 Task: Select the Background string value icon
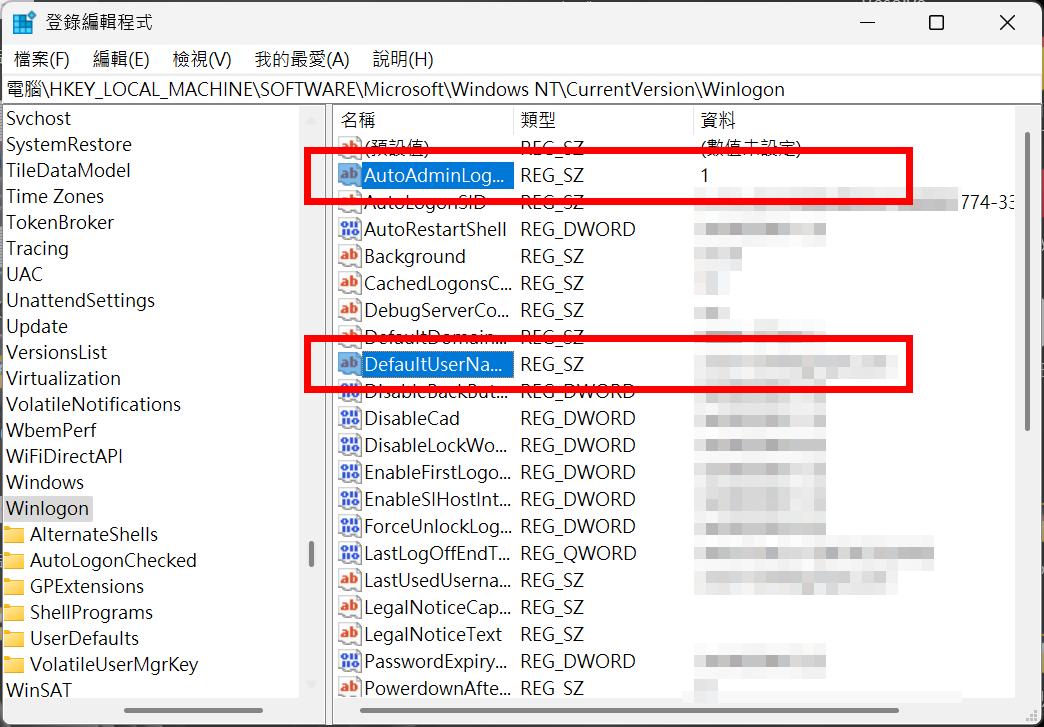350,256
